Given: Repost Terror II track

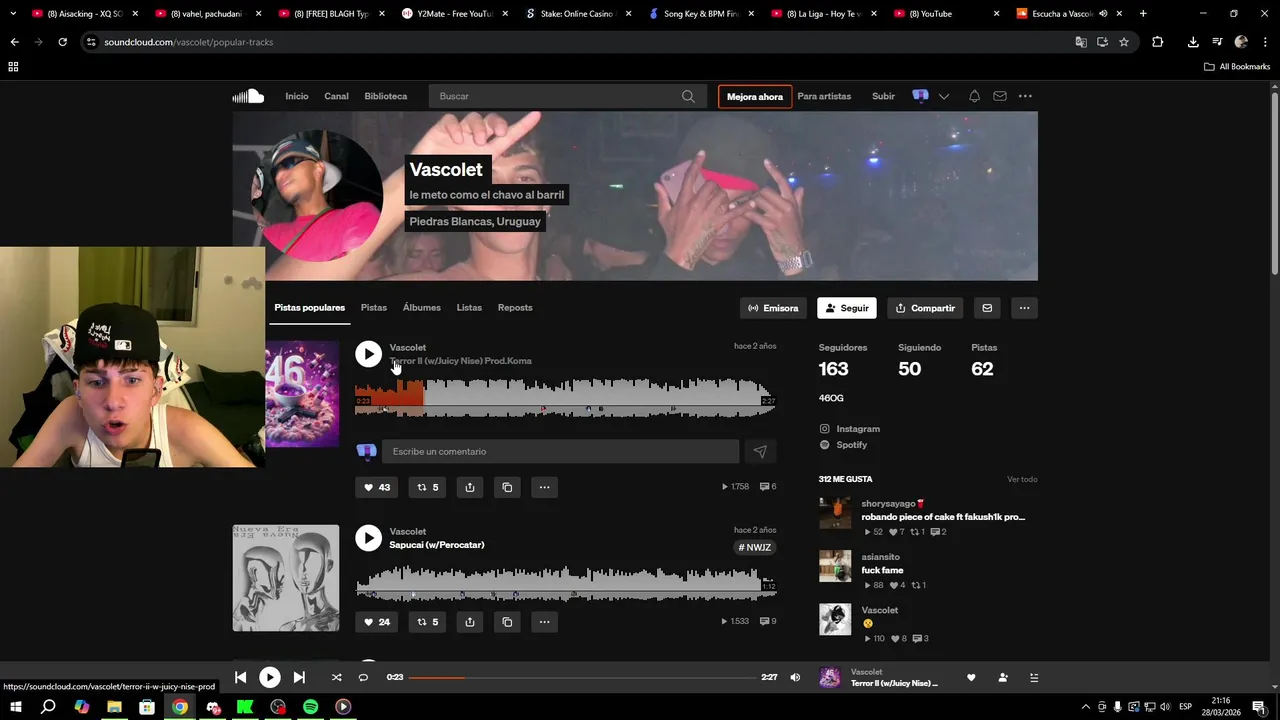Looking at the screenshot, I should 428,487.
